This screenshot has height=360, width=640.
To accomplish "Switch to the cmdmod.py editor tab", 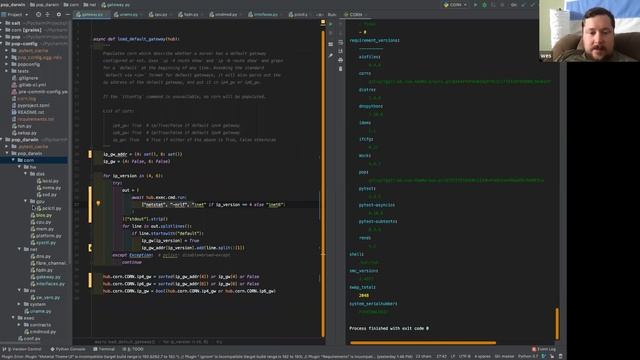I will (x=225, y=14).
